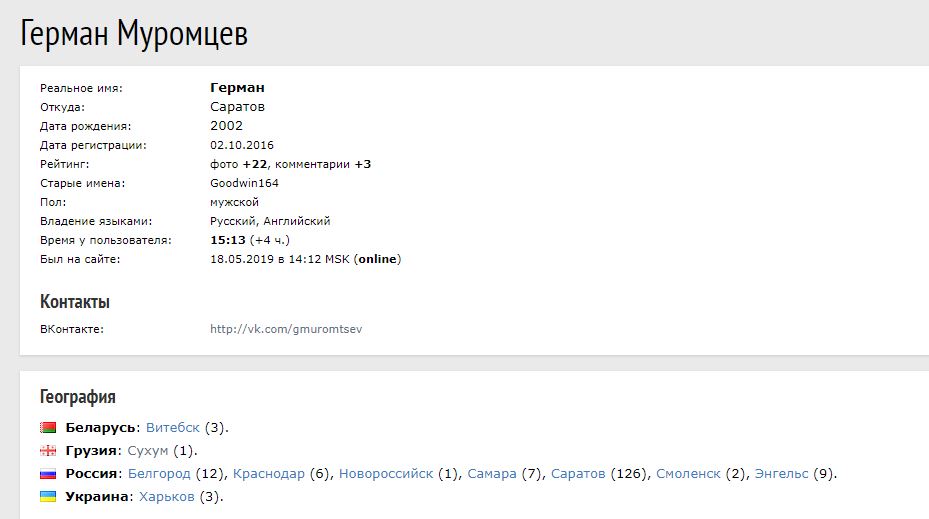Open the Саратов link in География
Screen dimensions: 929x519
(x=578, y=474)
